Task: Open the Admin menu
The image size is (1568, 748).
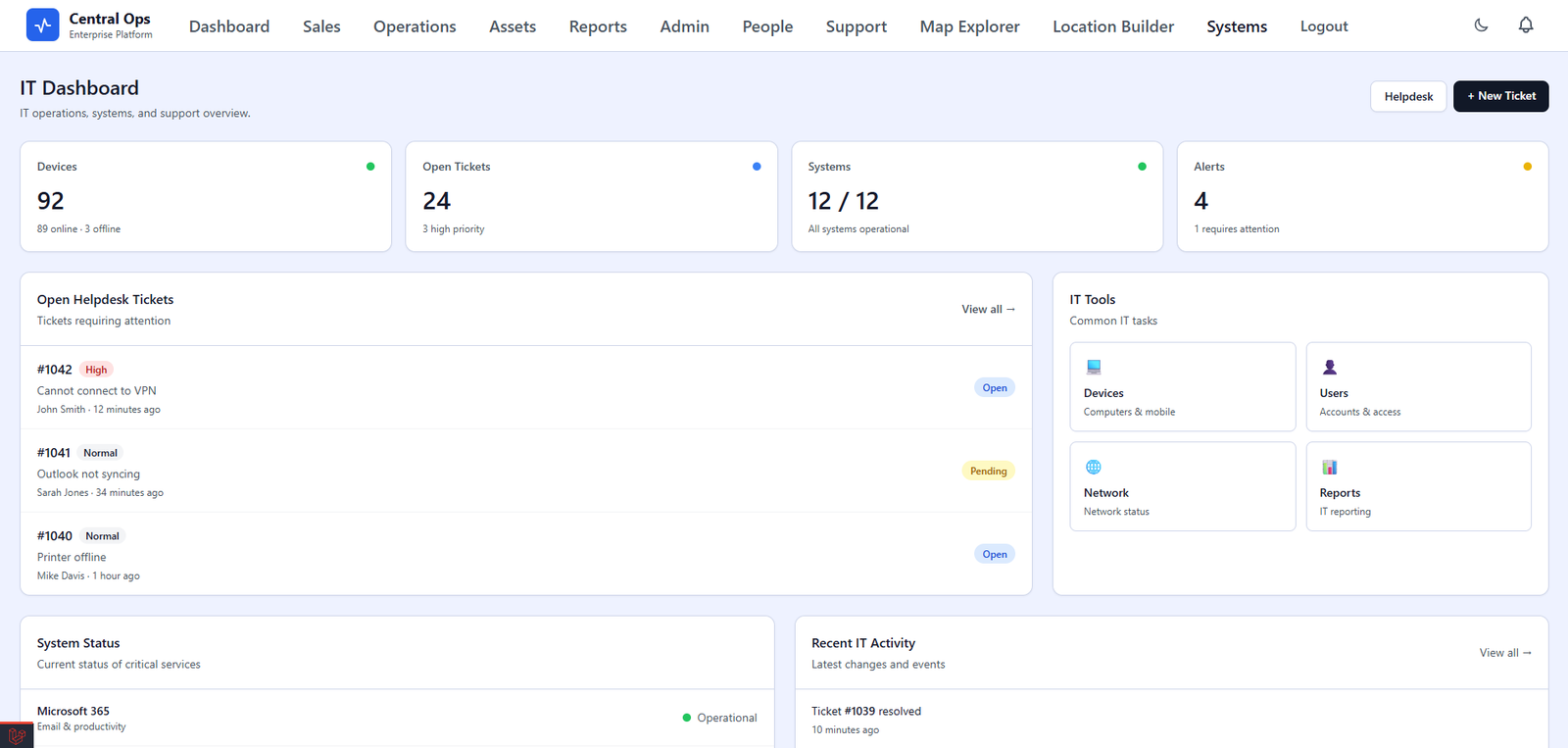Action: 684,26
